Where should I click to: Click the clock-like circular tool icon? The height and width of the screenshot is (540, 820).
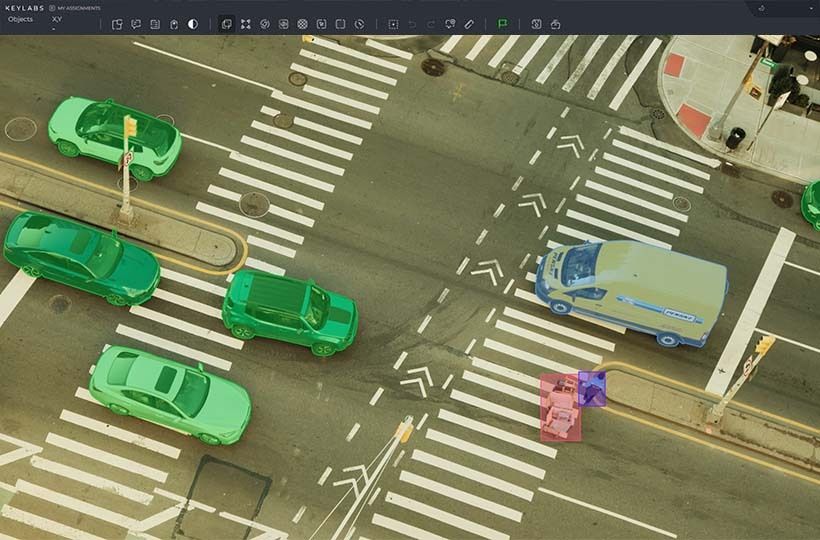tap(359, 24)
